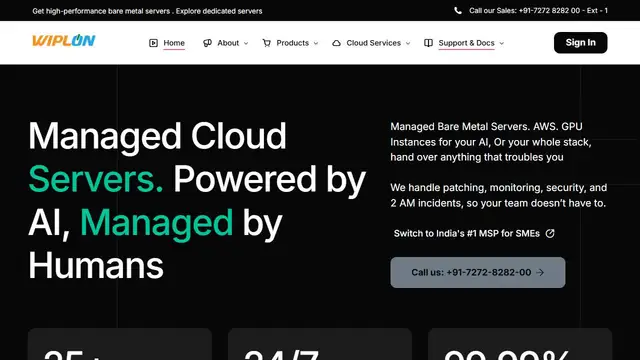Click the Sign In button
This screenshot has height=360, width=640.
(x=580, y=42)
